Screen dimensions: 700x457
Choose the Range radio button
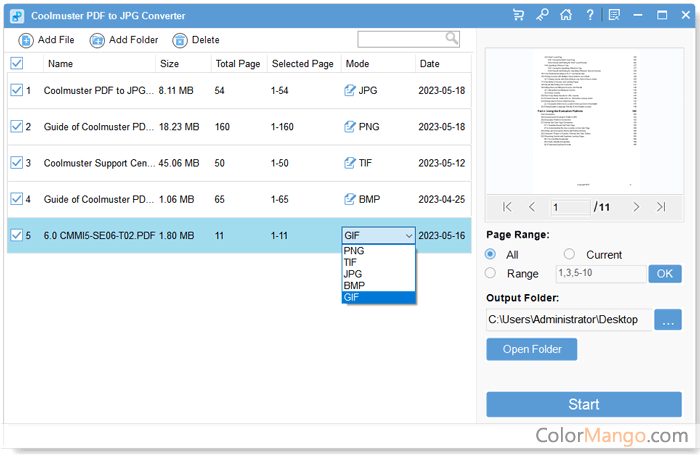490,273
